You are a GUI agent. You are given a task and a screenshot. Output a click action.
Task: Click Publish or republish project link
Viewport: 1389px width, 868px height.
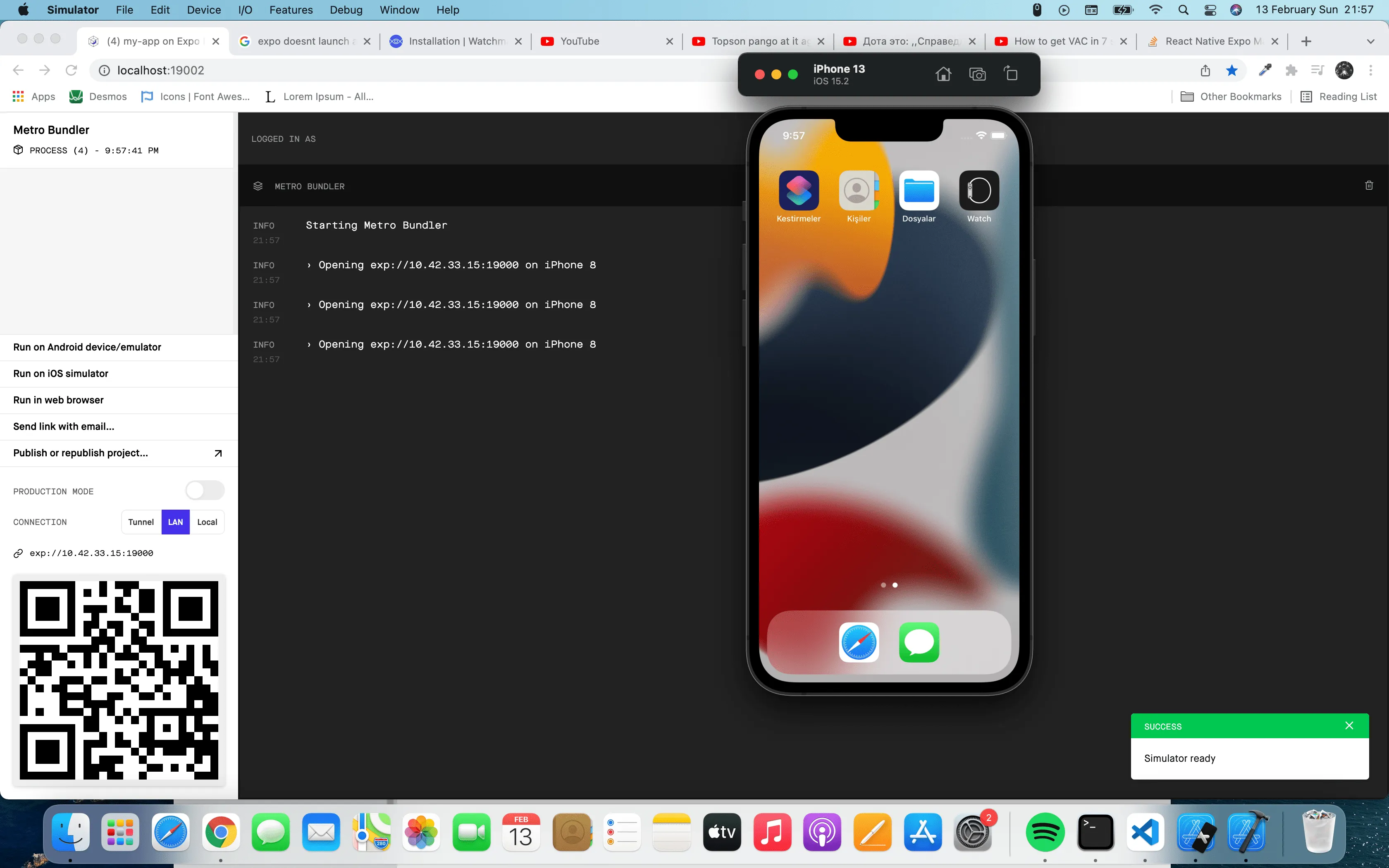80,453
